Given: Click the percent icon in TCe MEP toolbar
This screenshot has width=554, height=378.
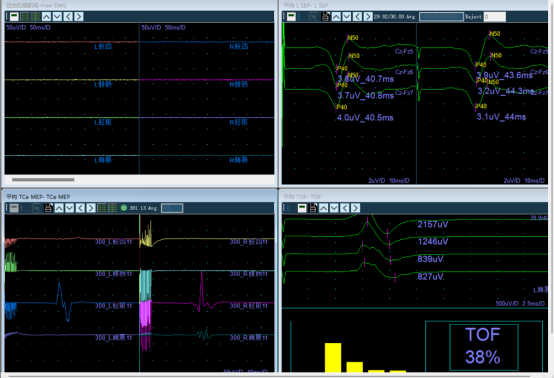Looking at the screenshot, I should coord(36,208).
